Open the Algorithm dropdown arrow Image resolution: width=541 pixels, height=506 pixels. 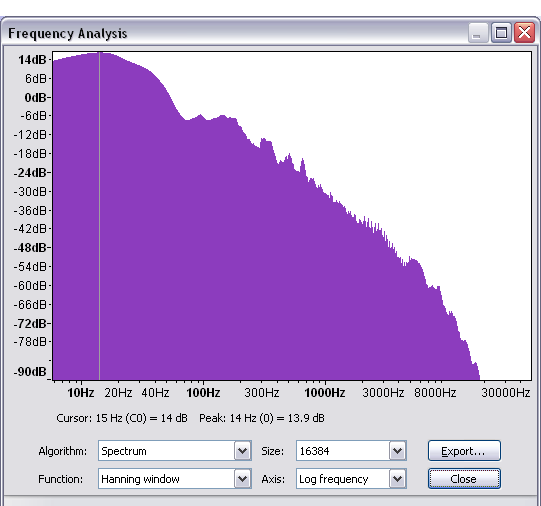tap(243, 451)
